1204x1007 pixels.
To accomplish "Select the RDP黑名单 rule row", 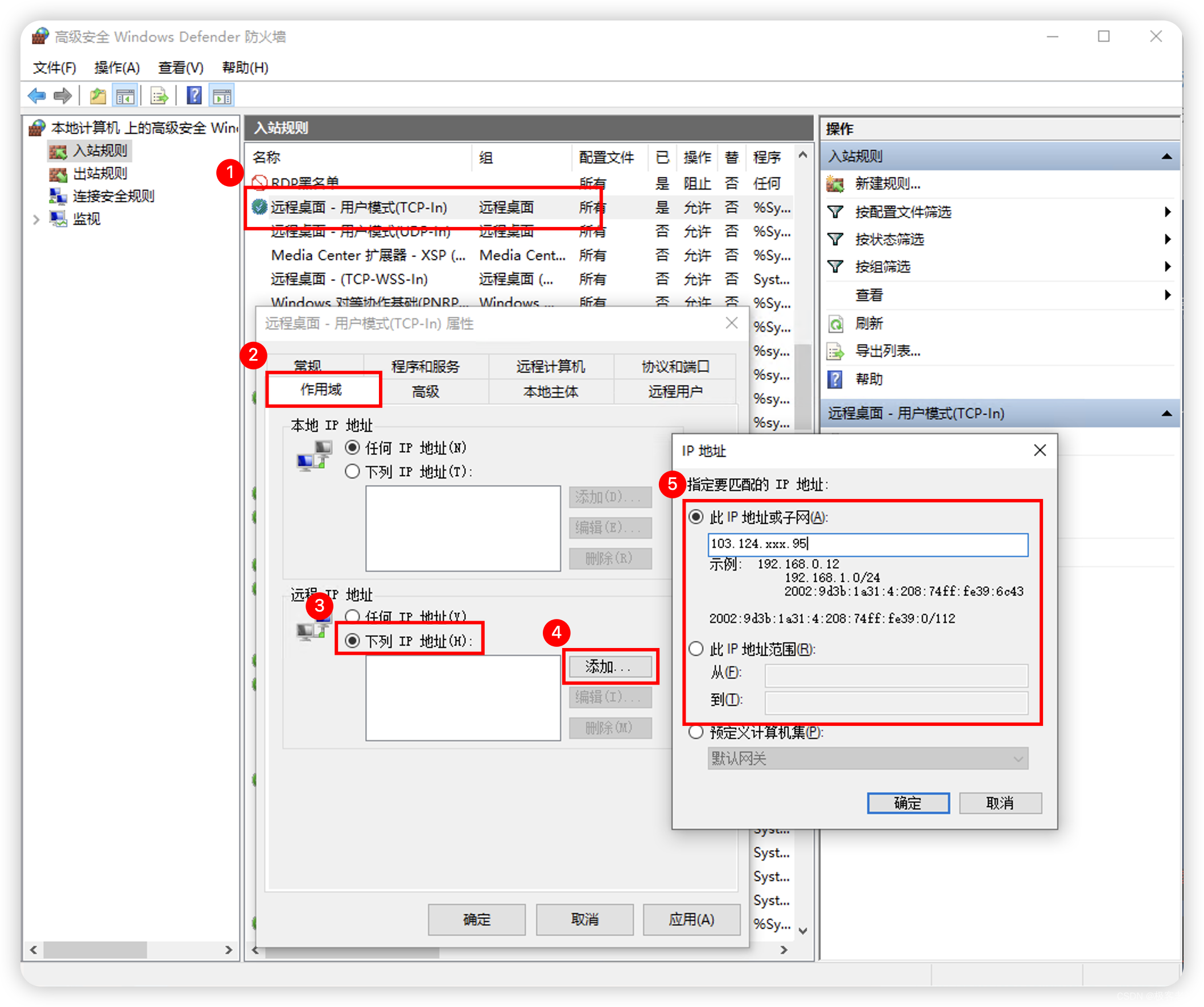I will click(521, 183).
